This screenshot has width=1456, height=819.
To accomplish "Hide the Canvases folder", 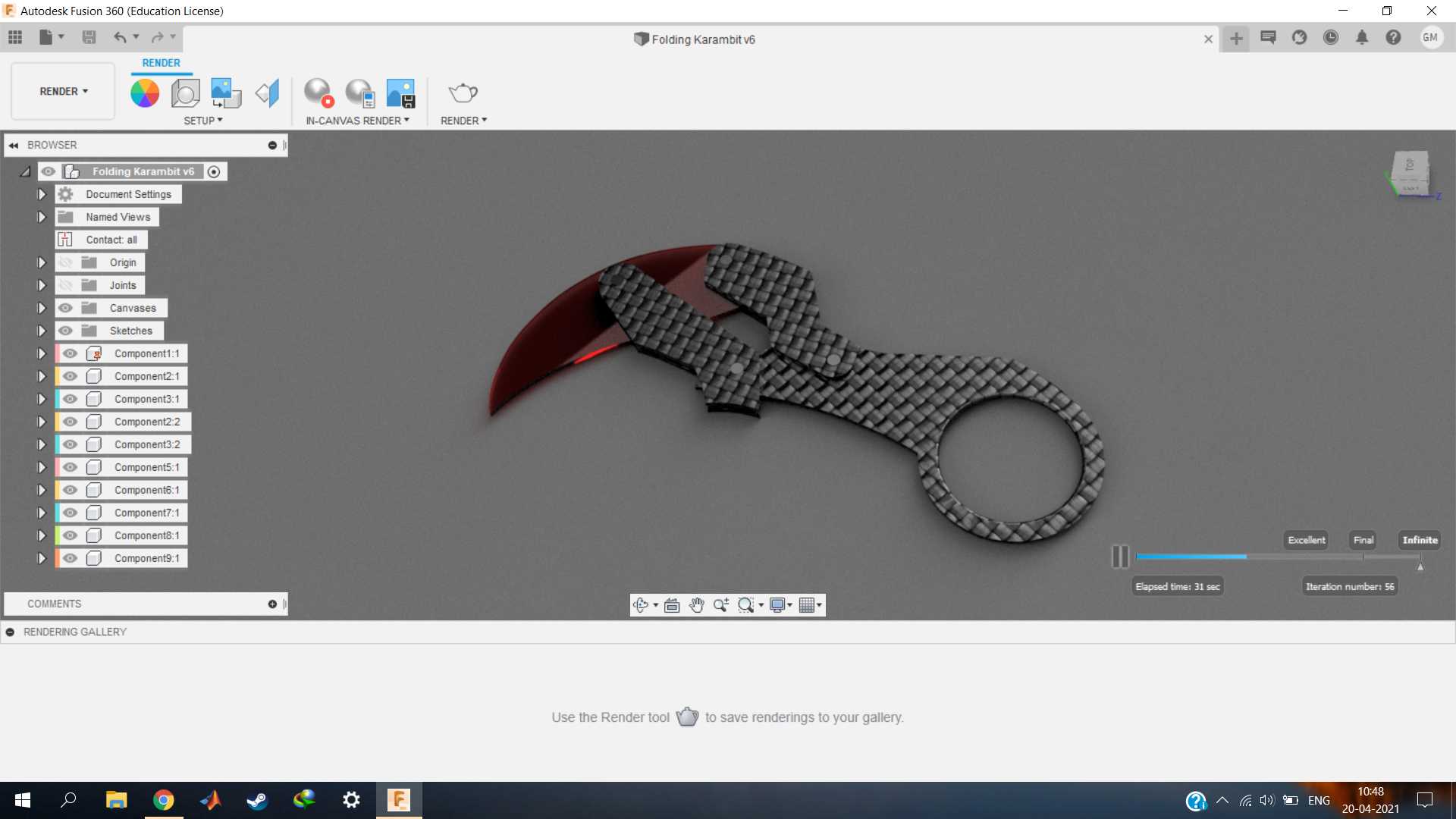I will coord(66,308).
